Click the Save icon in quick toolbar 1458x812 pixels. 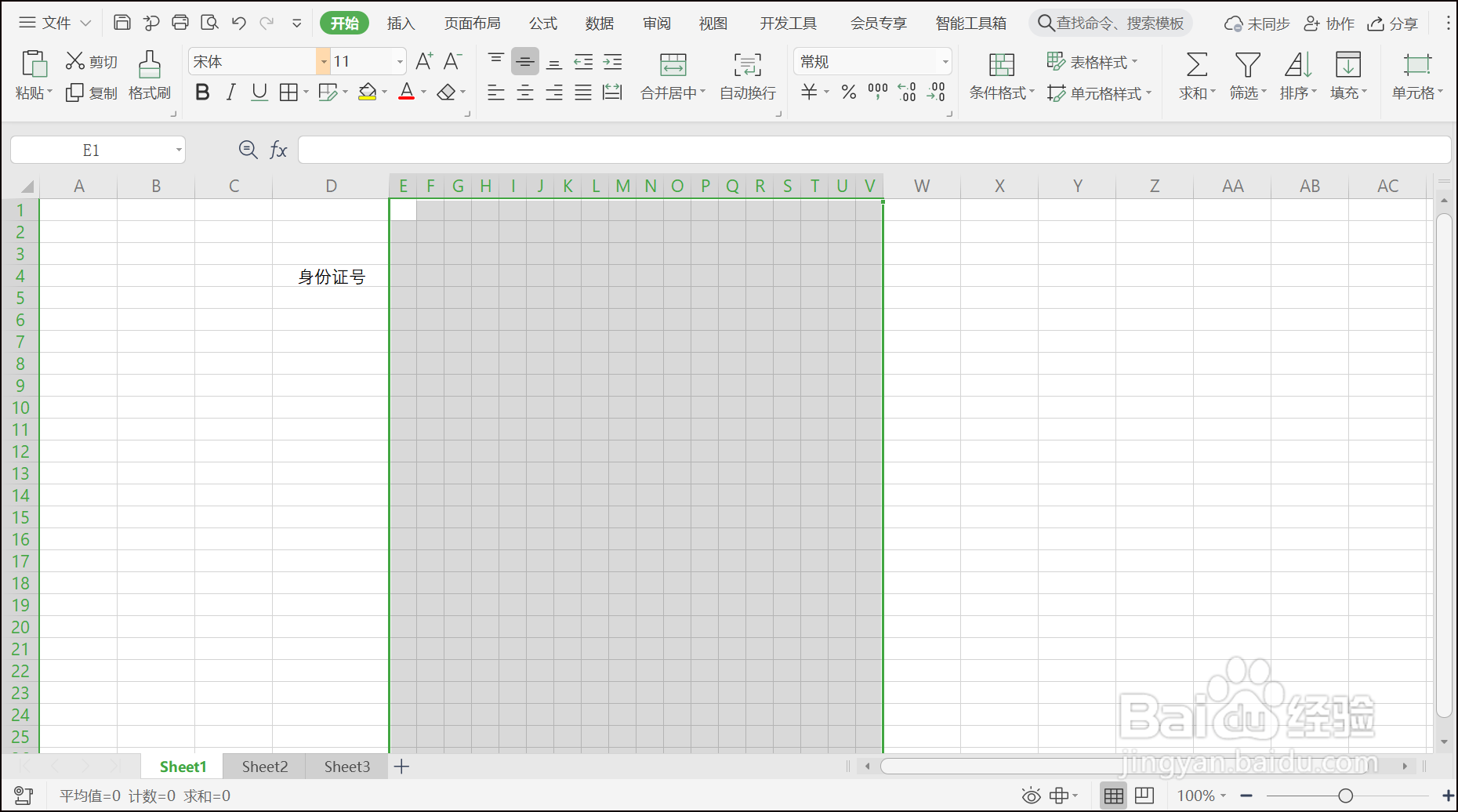point(122,23)
